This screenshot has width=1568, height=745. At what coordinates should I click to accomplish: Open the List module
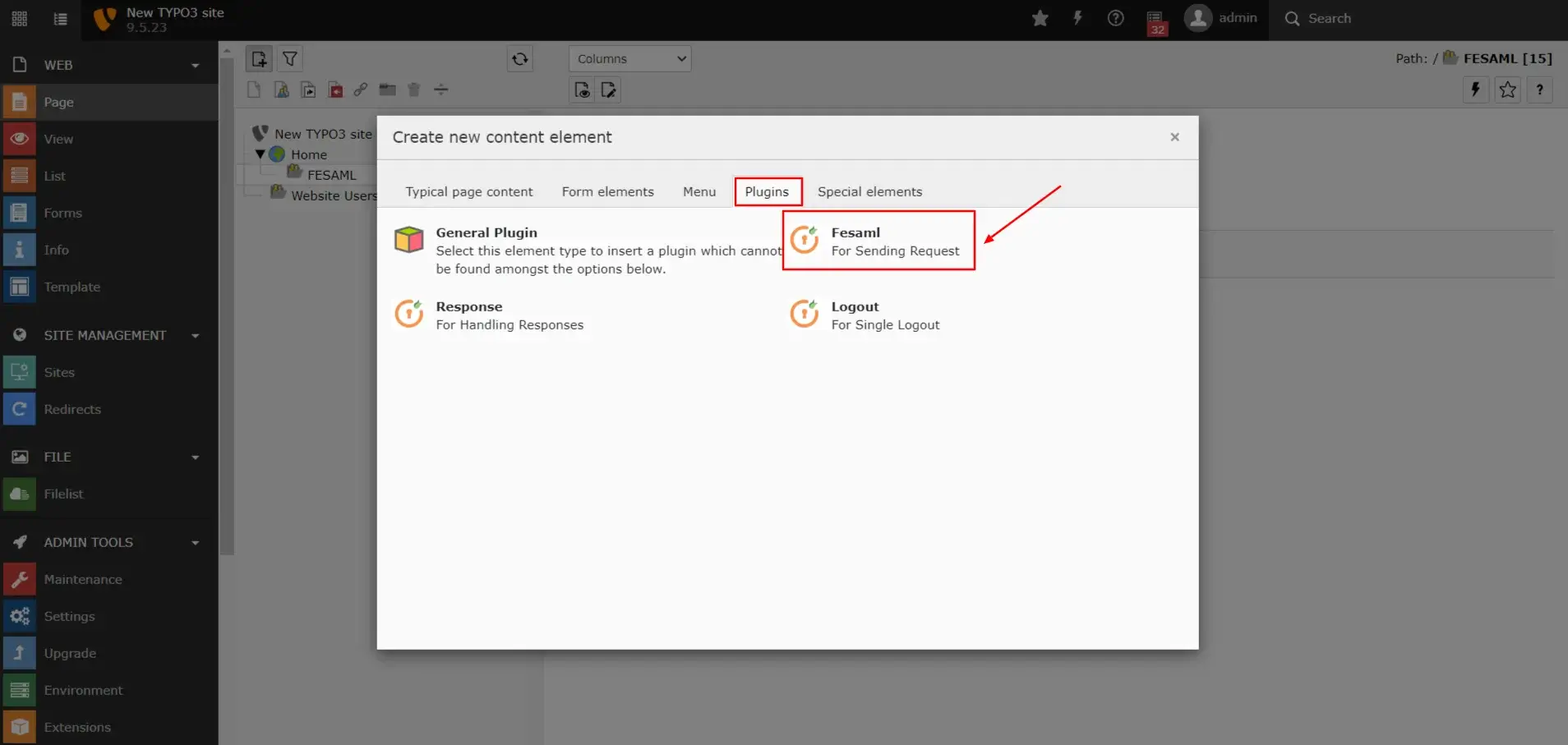109,176
